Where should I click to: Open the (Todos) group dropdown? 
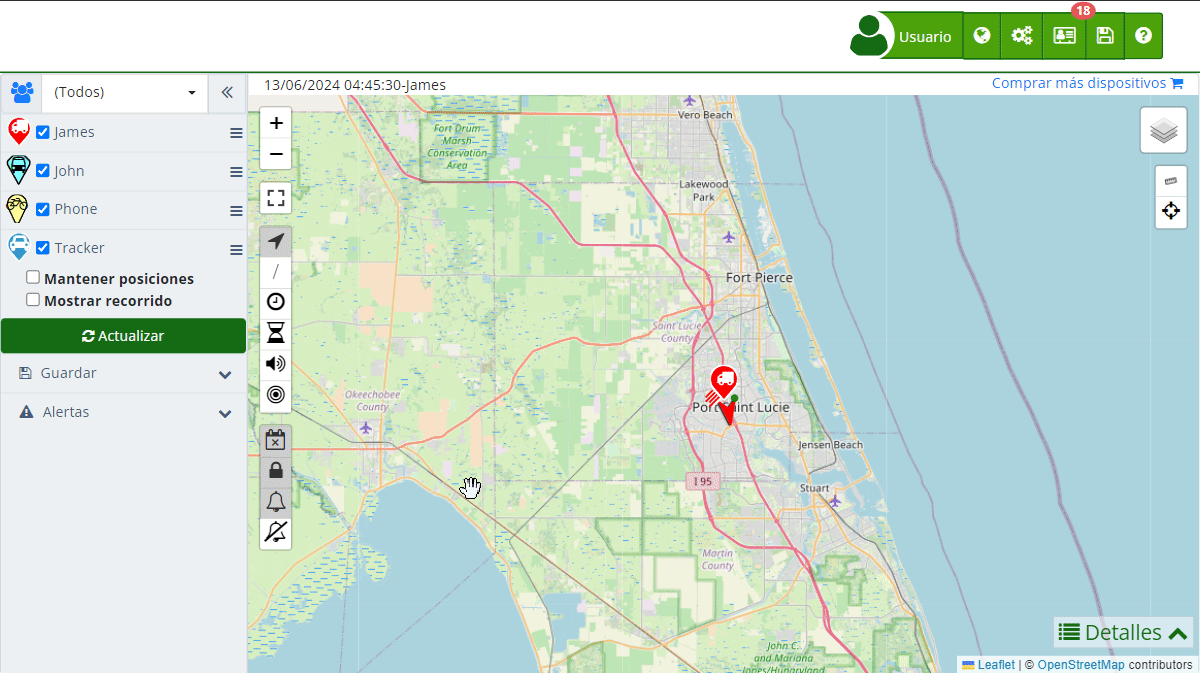click(124, 92)
